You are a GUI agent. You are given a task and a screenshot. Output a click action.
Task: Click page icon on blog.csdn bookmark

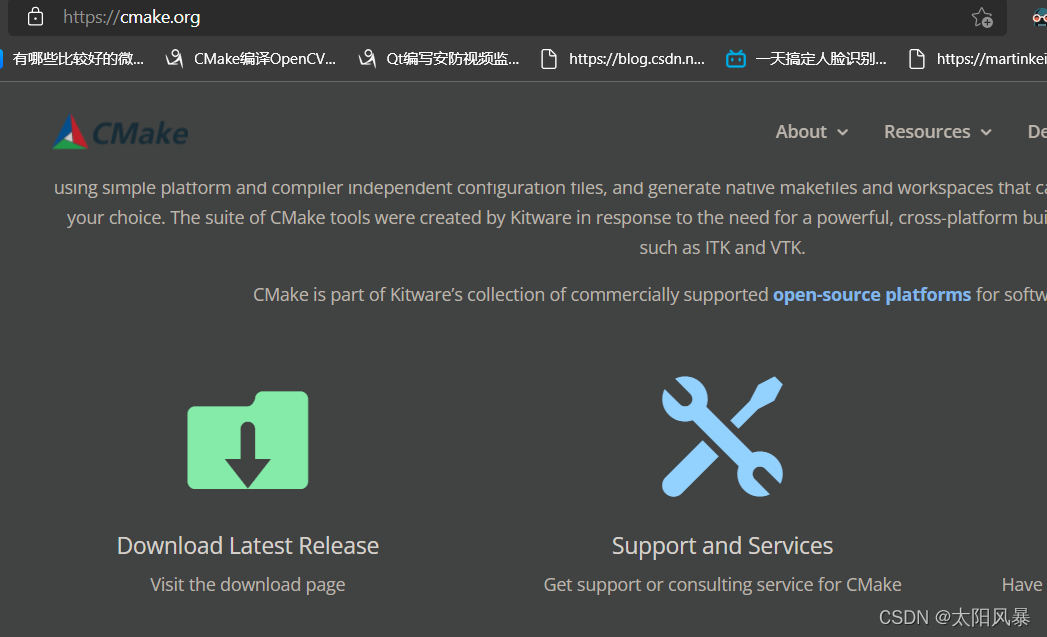[549, 59]
